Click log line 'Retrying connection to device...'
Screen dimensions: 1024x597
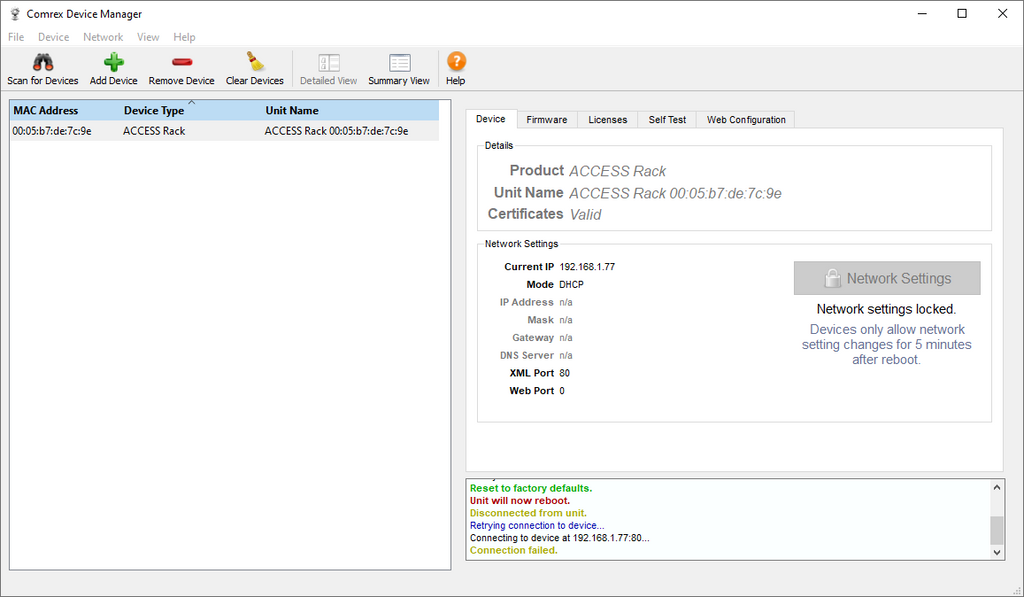coord(537,525)
